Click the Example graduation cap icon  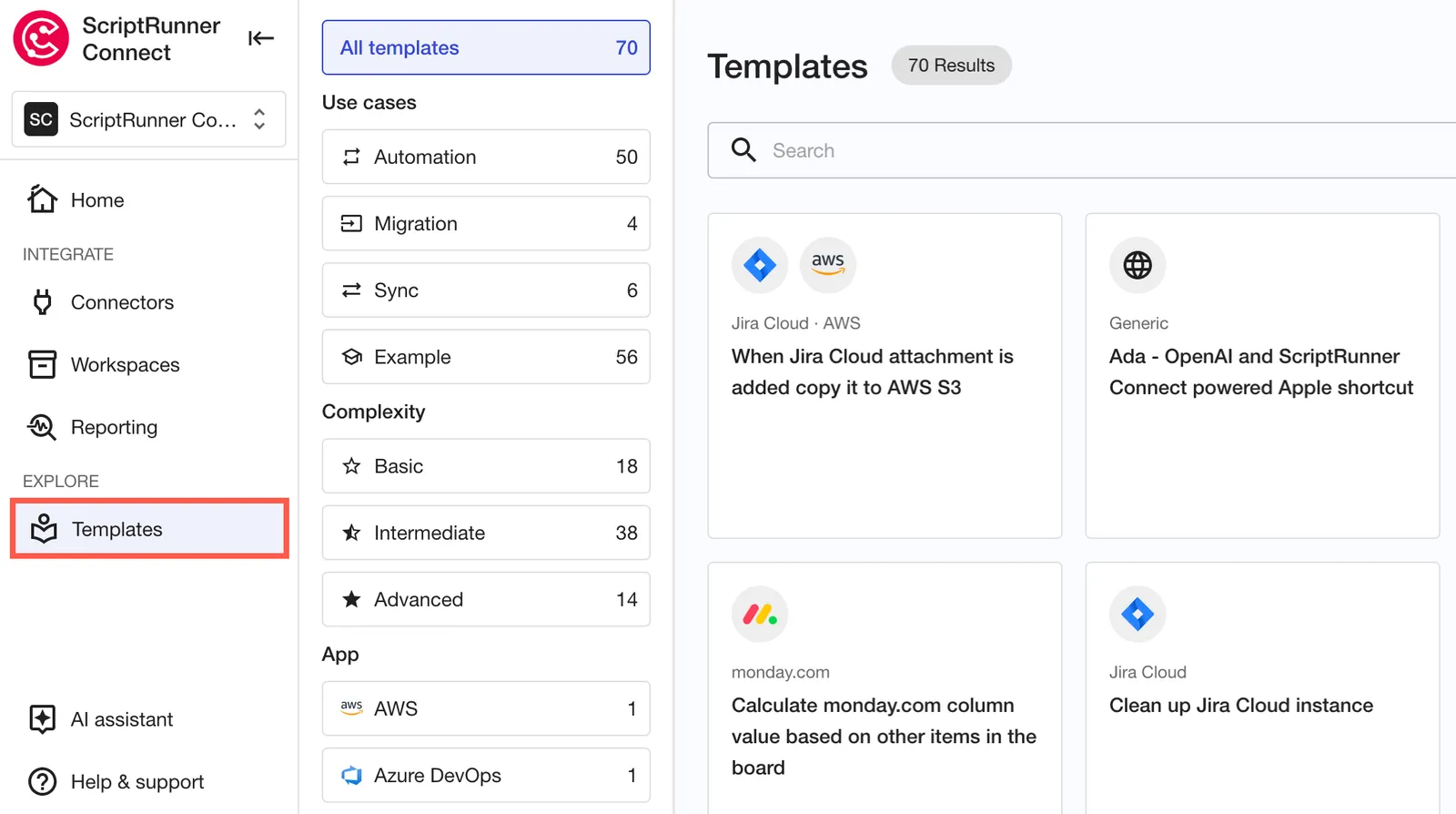point(351,357)
